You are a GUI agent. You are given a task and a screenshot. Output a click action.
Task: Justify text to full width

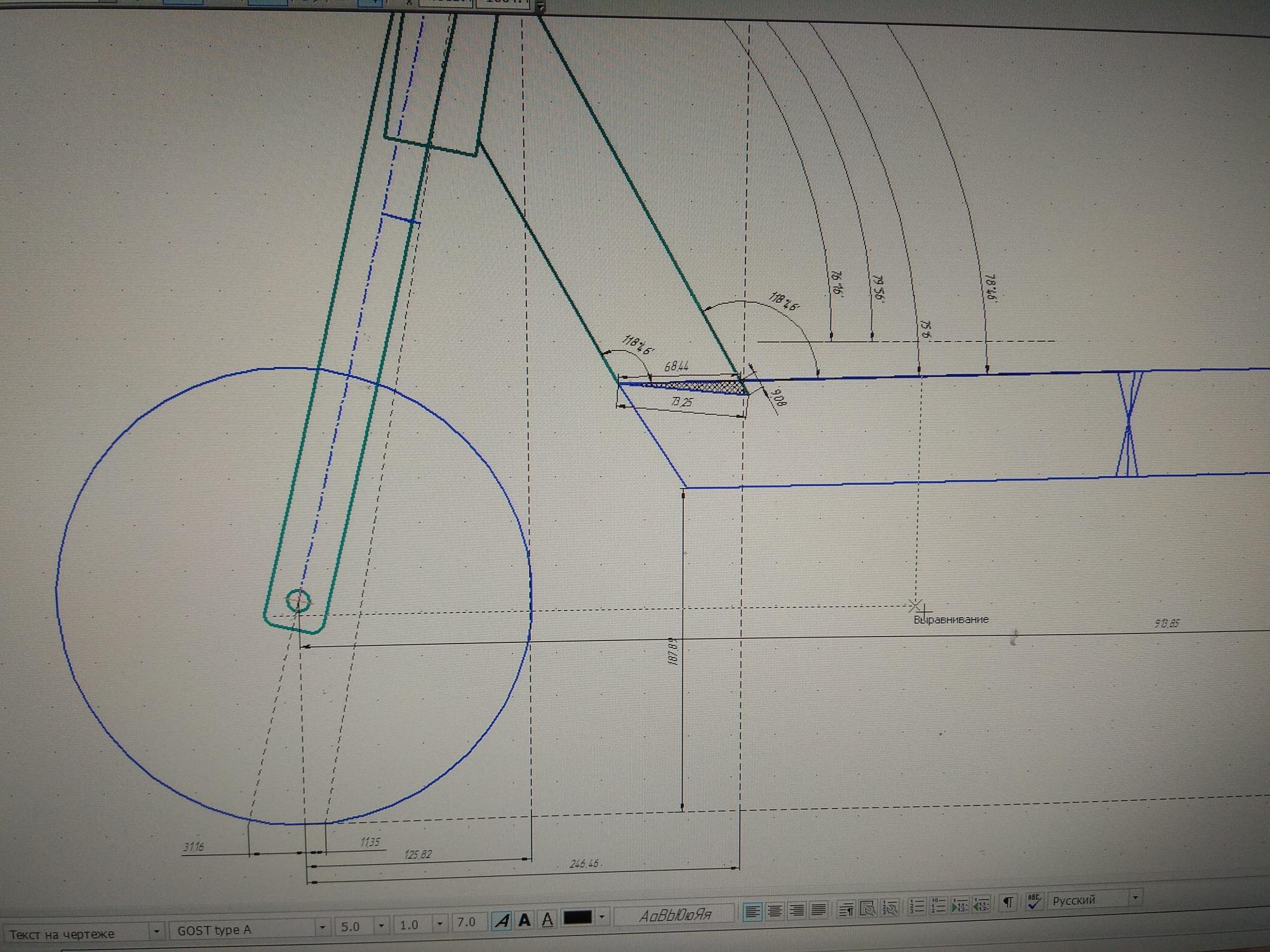coord(819,910)
